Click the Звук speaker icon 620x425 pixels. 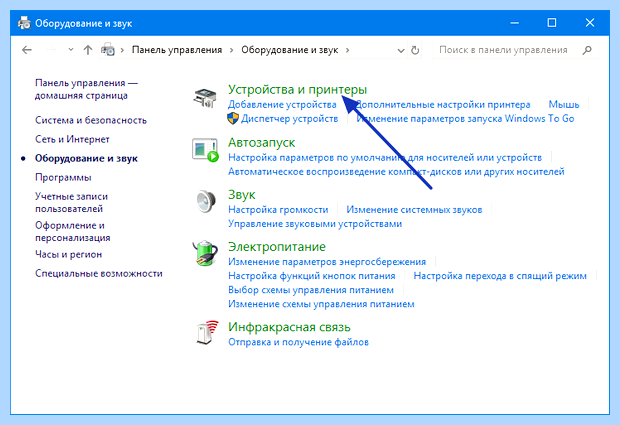[x=206, y=201]
